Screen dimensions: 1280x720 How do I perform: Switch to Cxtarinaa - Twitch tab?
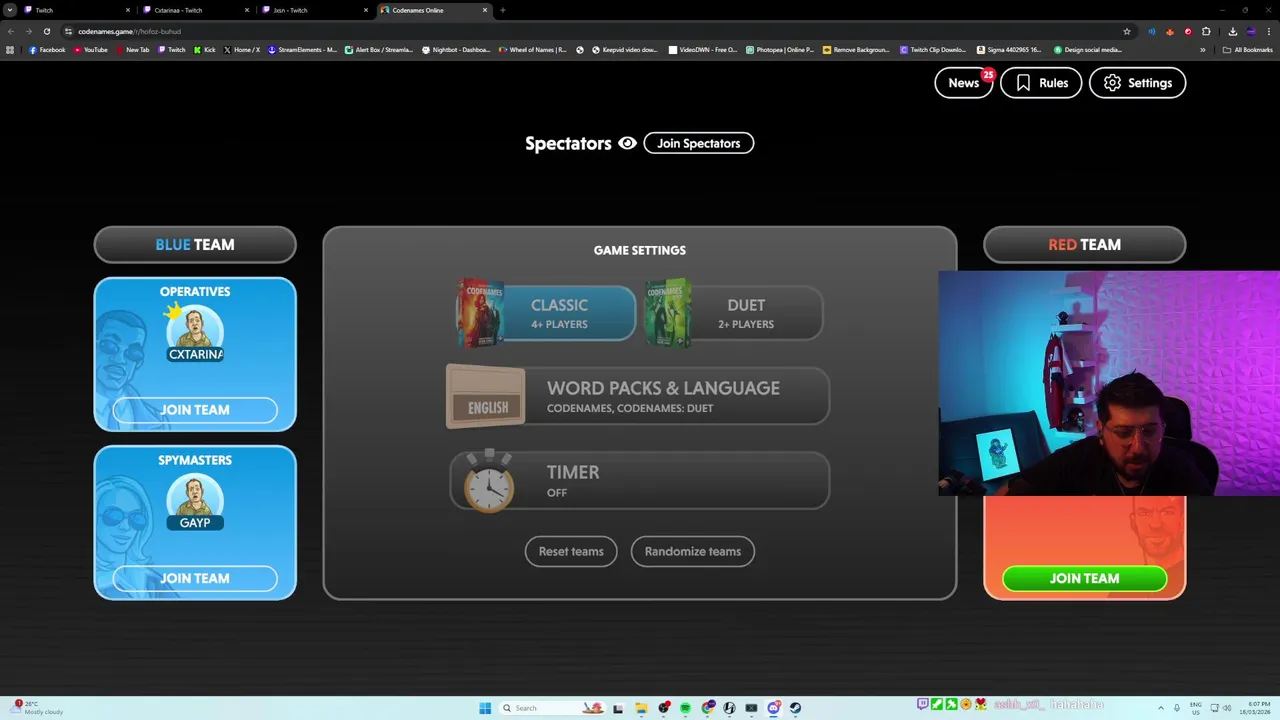click(195, 10)
